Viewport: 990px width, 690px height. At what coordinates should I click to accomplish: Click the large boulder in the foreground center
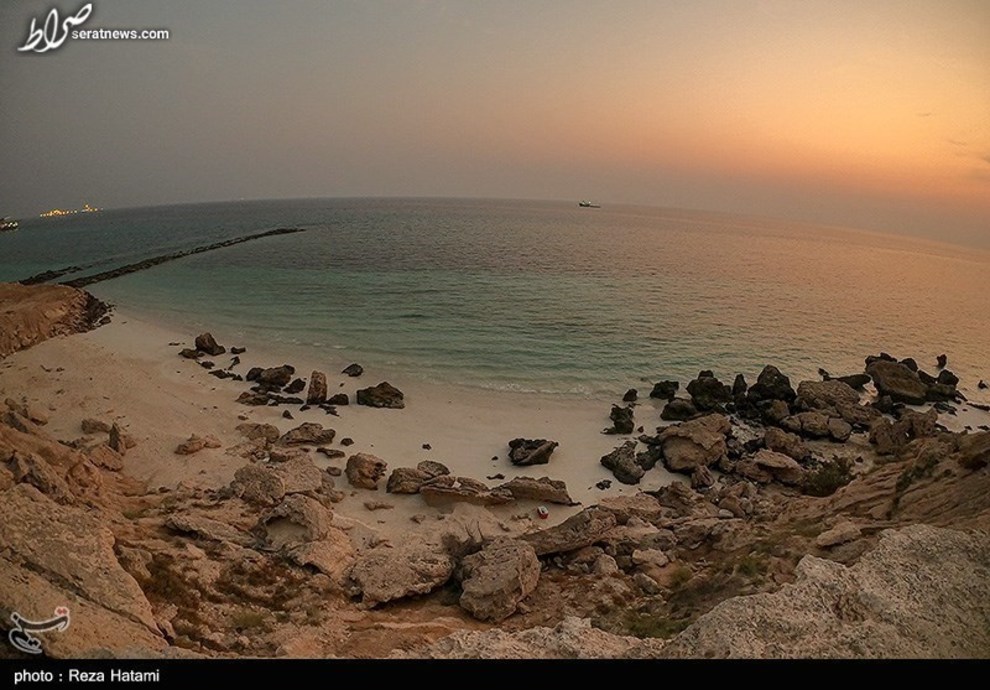499,577
